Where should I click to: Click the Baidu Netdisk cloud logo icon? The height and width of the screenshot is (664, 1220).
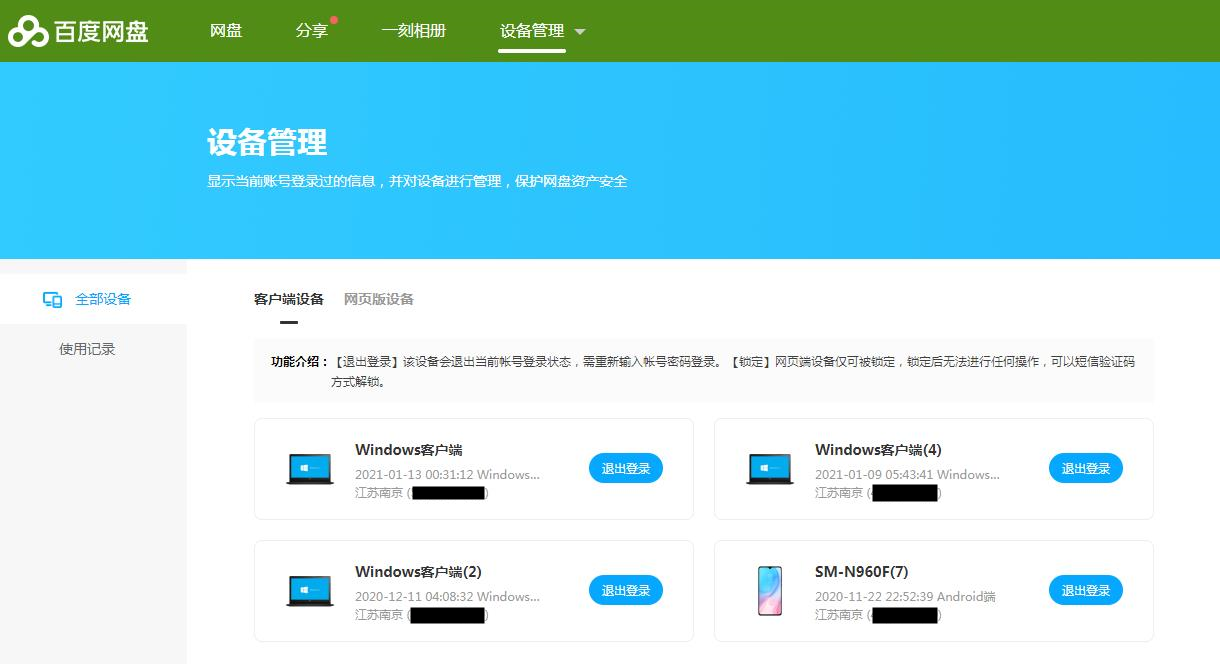(28, 31)
